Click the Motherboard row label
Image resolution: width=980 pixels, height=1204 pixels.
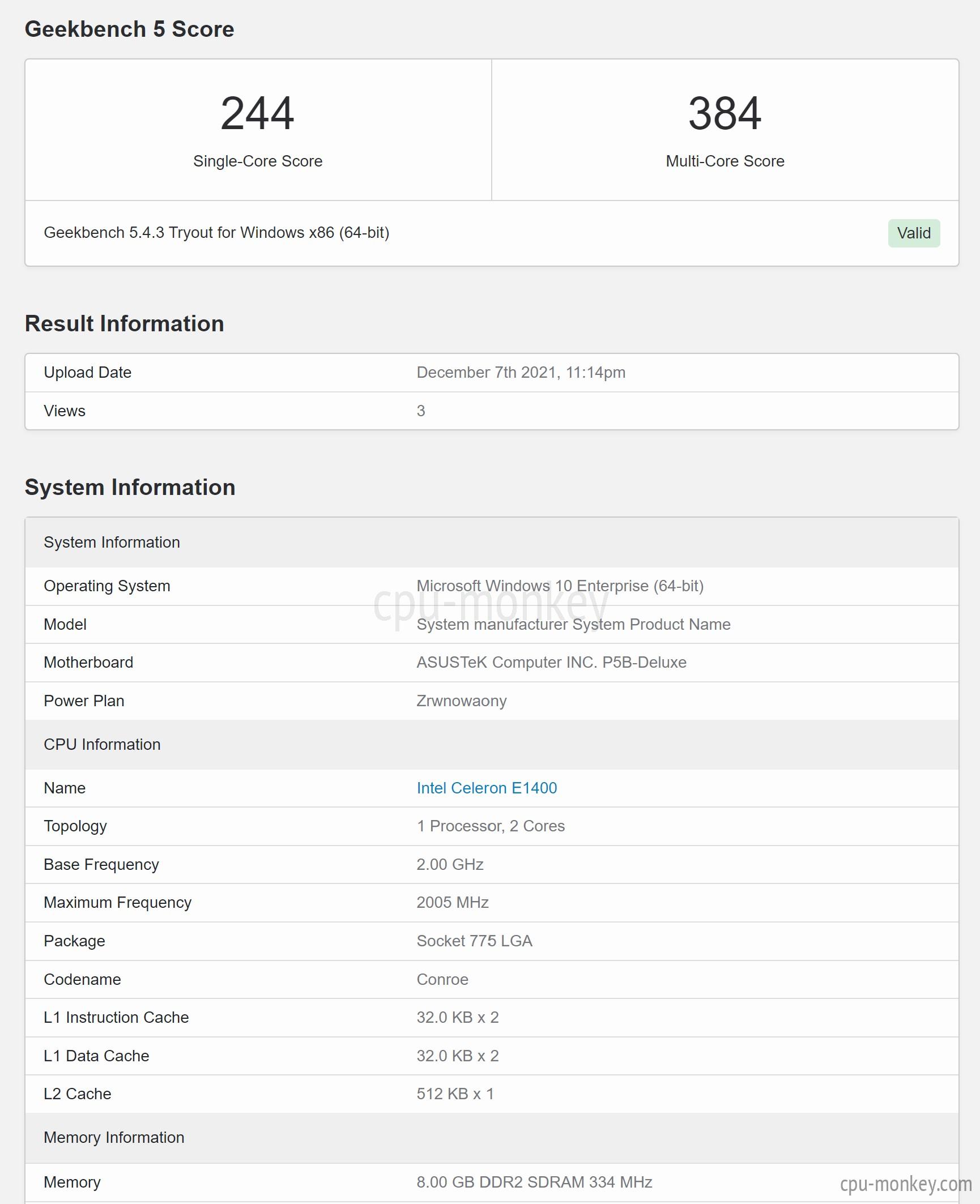(x=88, y=662)
